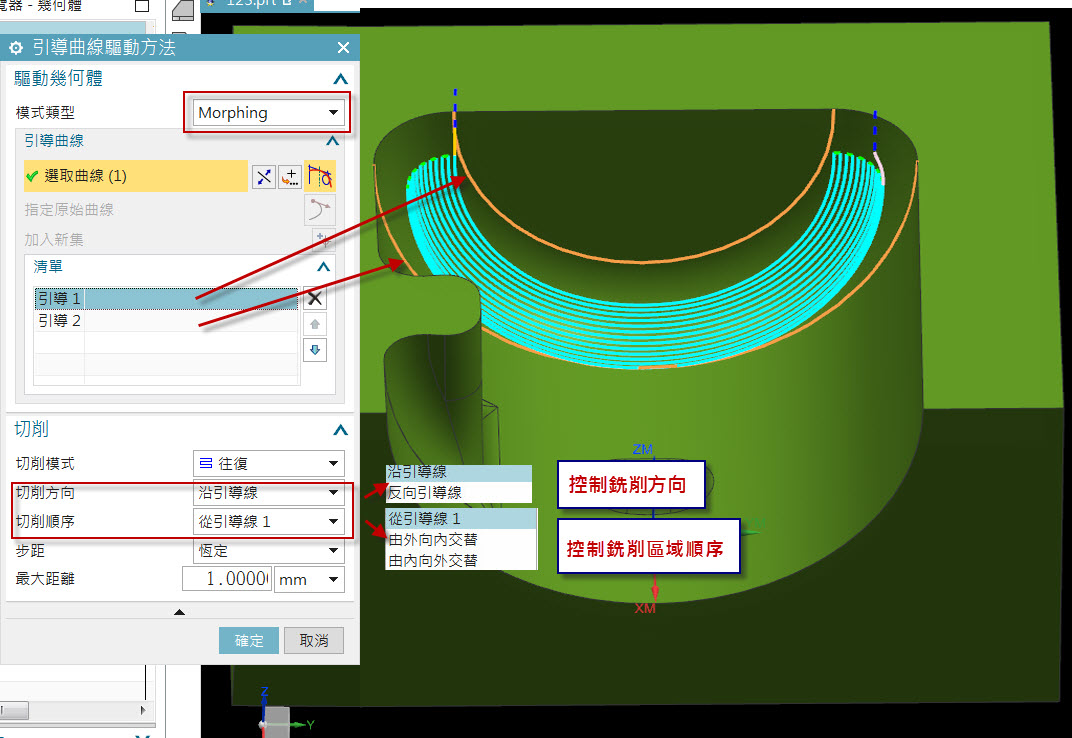Close the 引導曲線驅動方法 dialog
This screenshot has width=1072, height=738.
pos(343,47)
